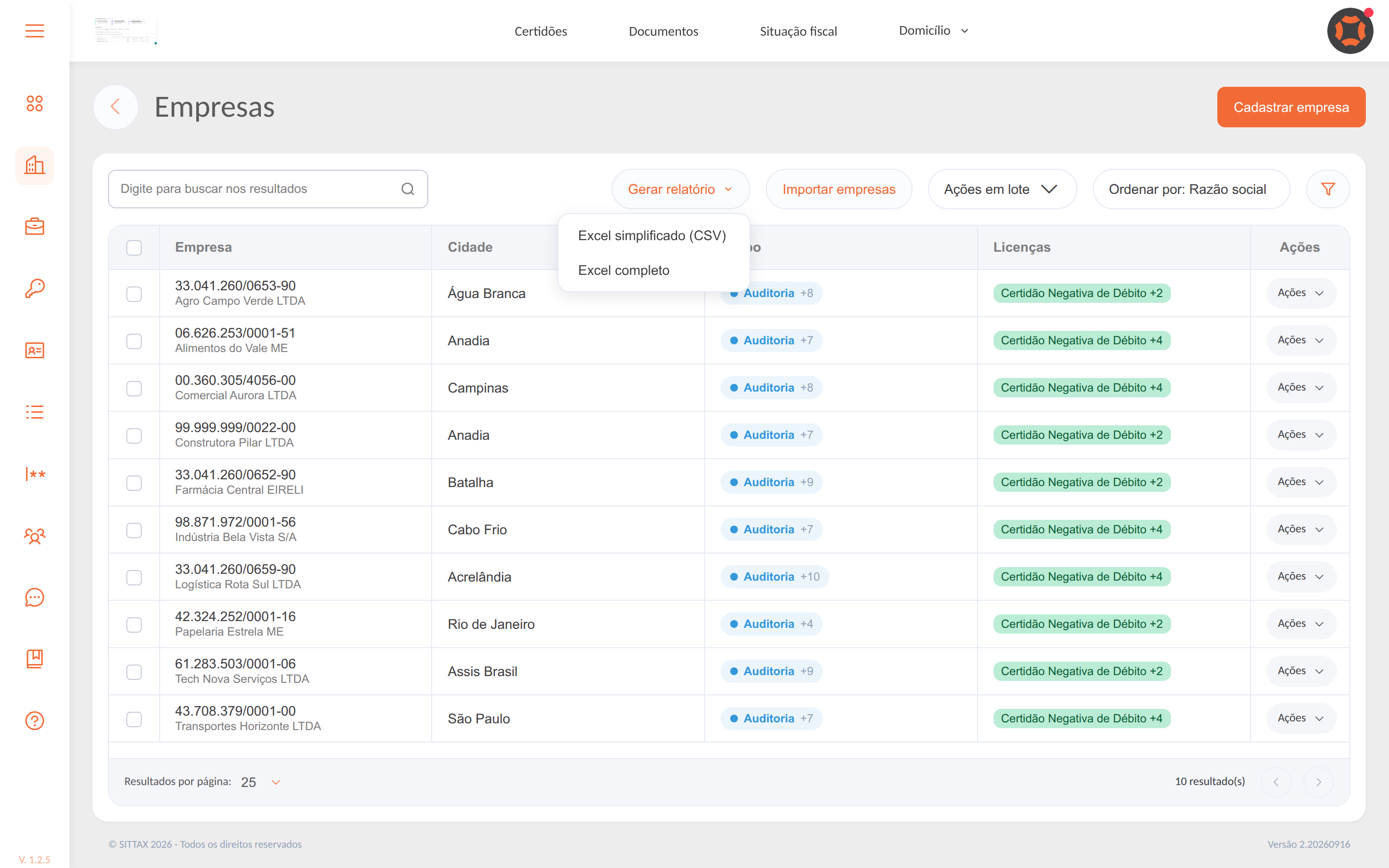
Task: Open the key icon in sidebar
Action: click(x=34, y=288)
